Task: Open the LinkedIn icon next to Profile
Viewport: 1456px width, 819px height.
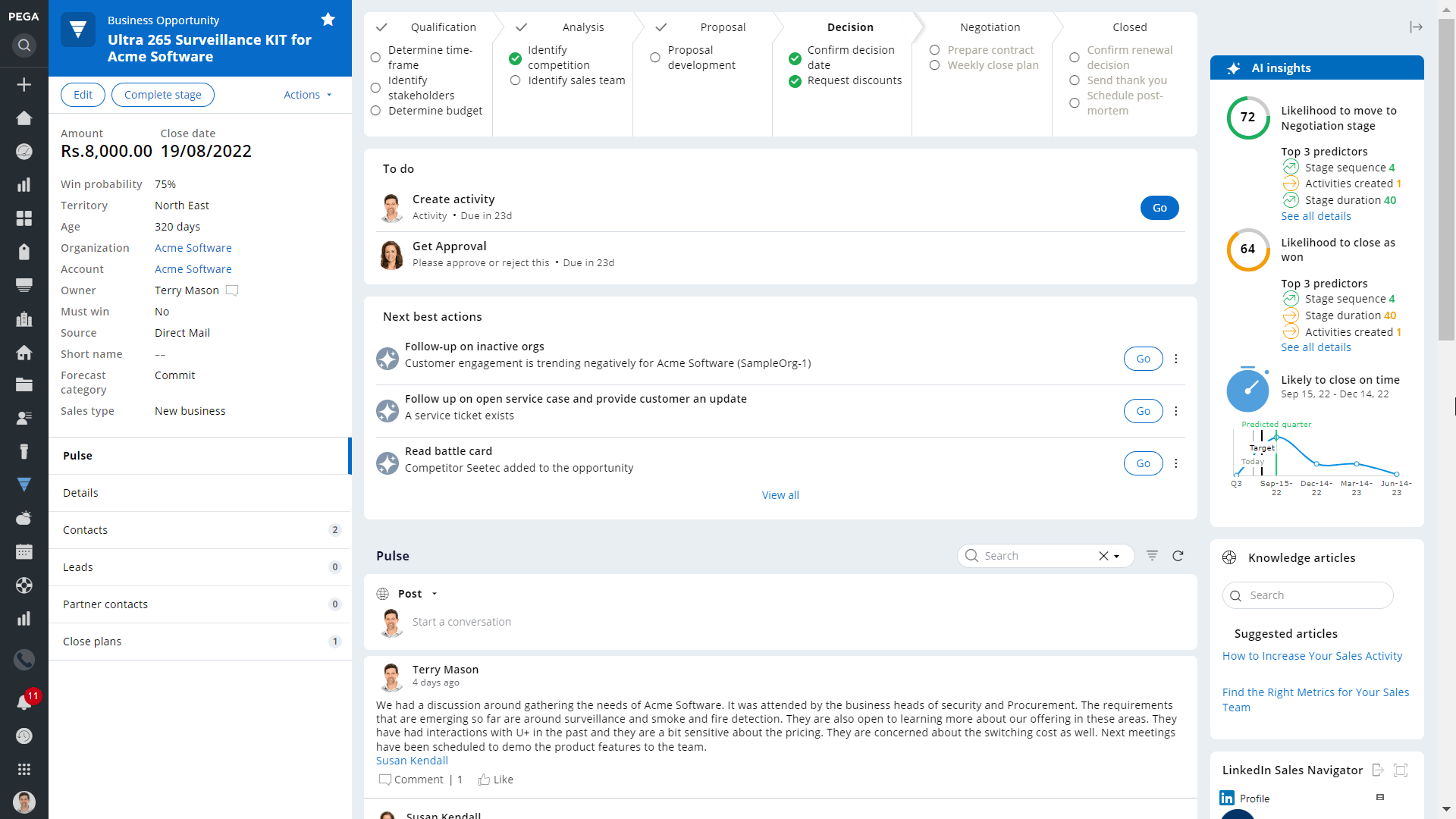Action: (1228, 798)
